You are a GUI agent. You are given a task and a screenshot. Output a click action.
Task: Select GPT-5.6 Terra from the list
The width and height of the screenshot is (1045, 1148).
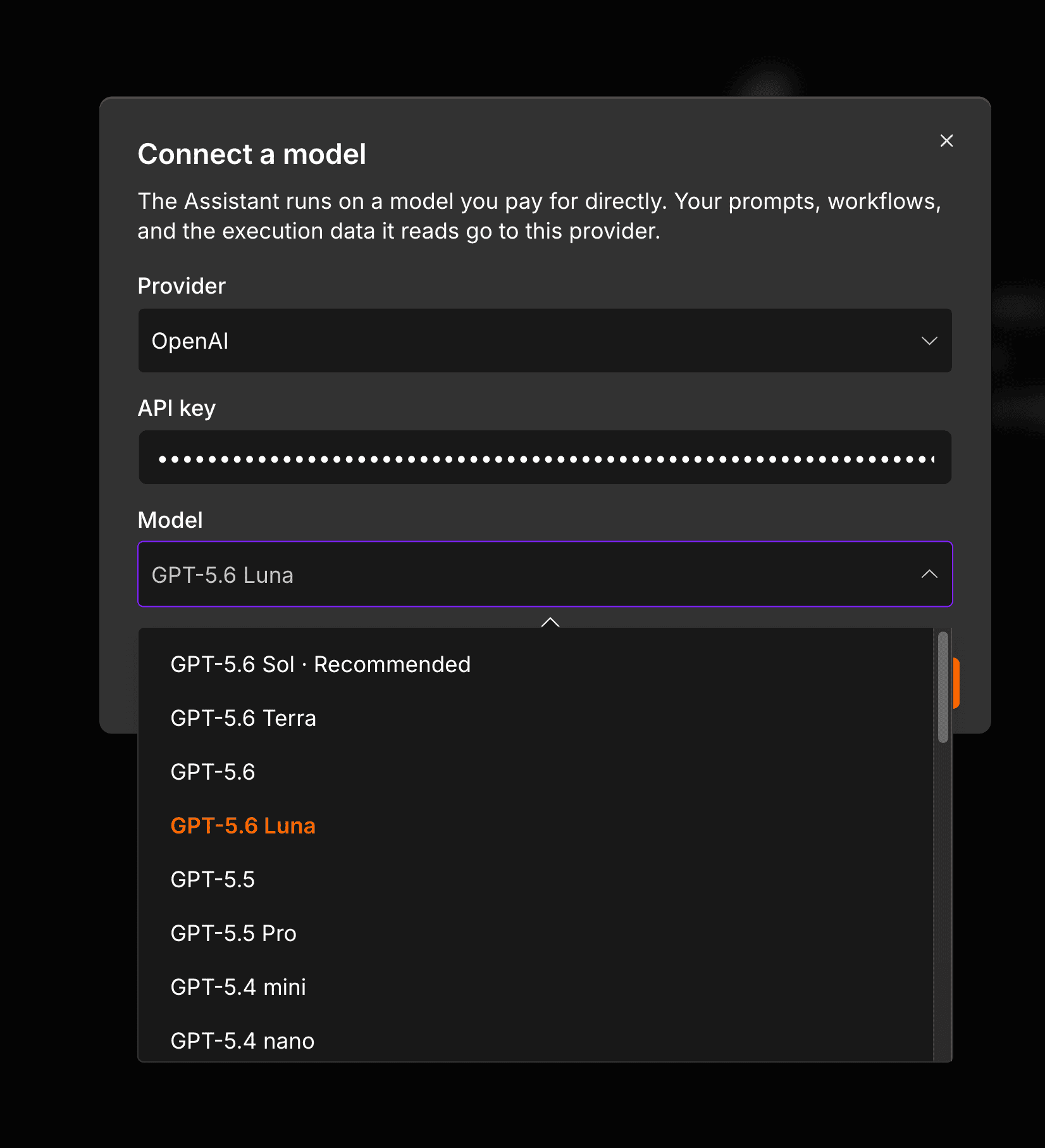pyautogui.click(x=536, y=718)
